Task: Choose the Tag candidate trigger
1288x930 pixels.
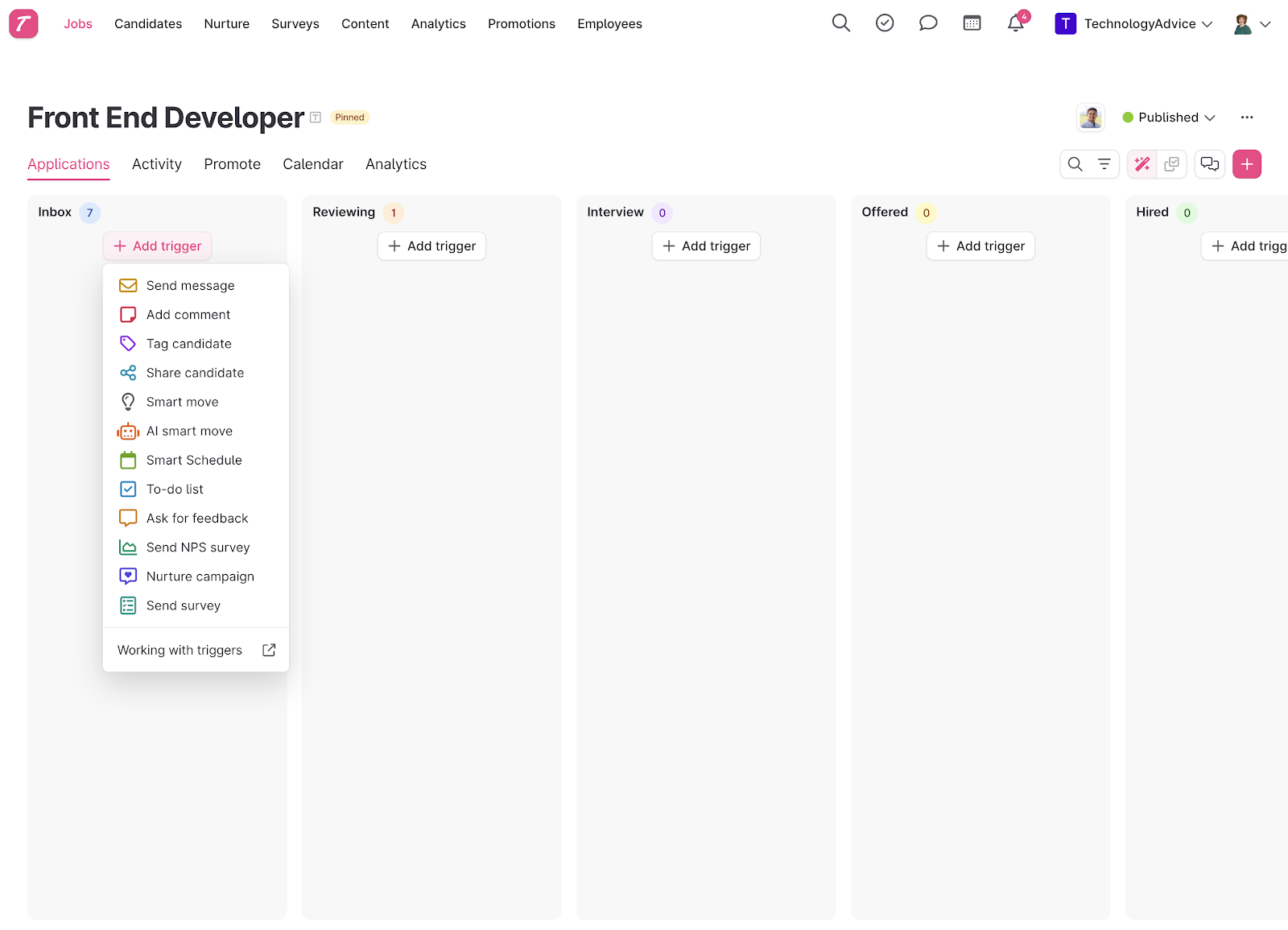Action: coord(196,344)
